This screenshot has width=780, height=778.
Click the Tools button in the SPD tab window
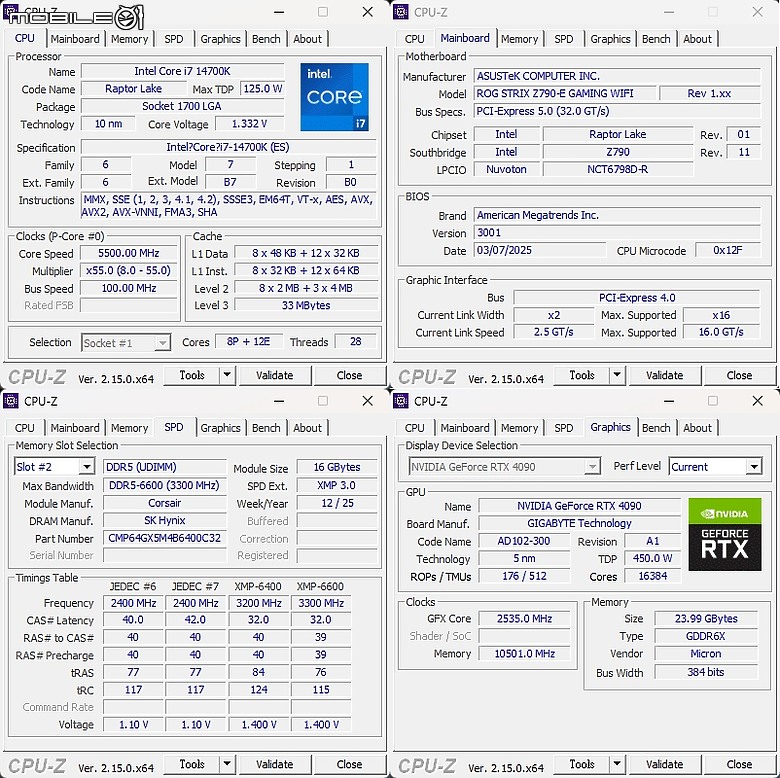tap(192, 764)
